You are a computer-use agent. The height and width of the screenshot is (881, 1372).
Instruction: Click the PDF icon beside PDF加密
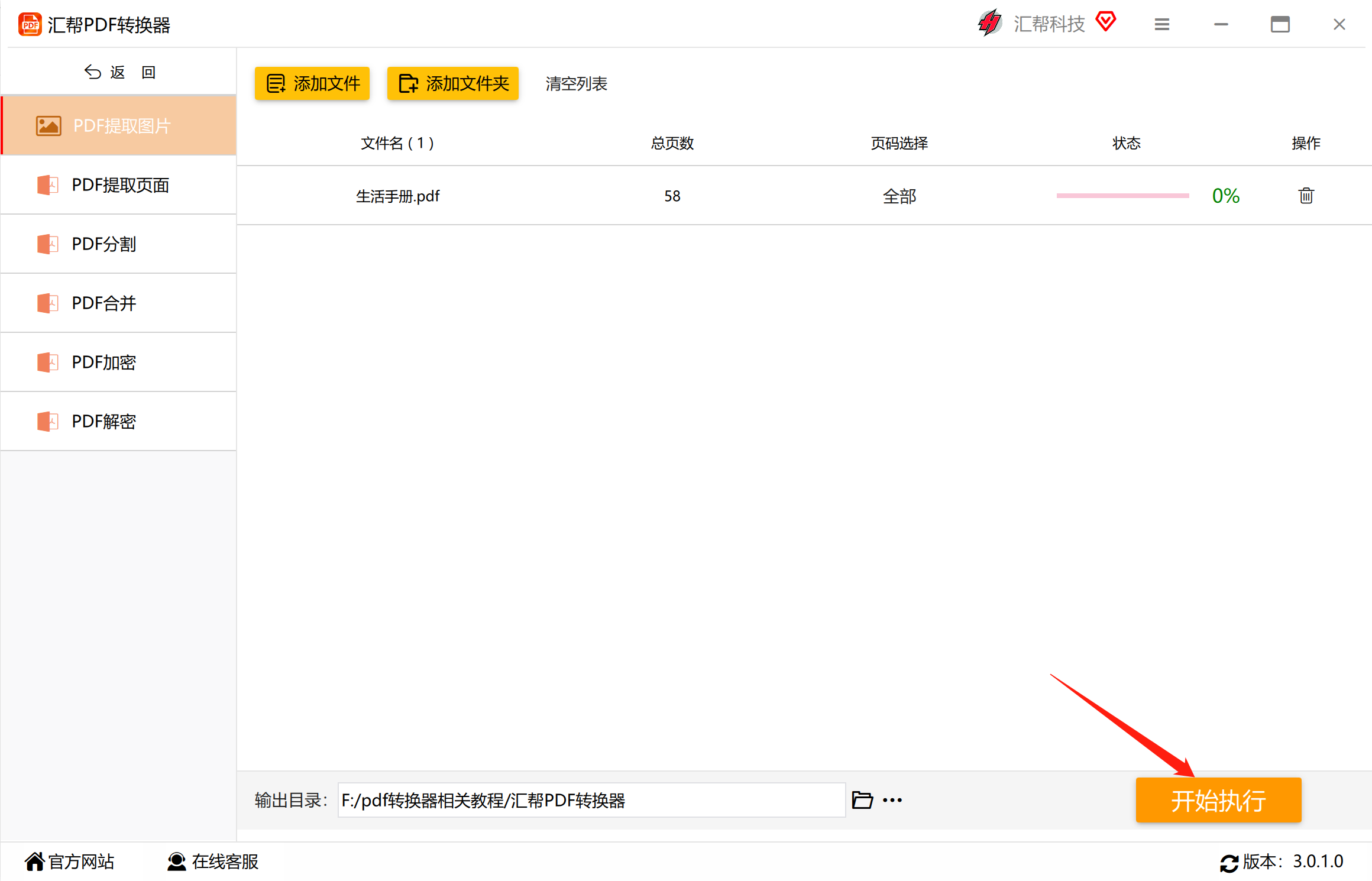pos(47,362)
